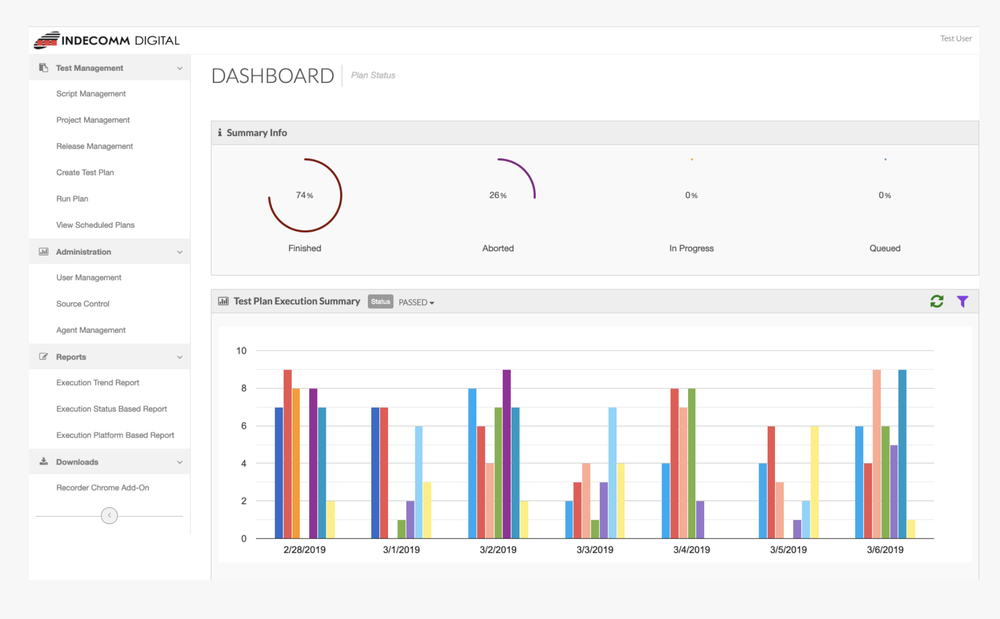The image size is (1000, 619).
Task: Click the 3/5/2019 axis label
Action: point(788,550)
